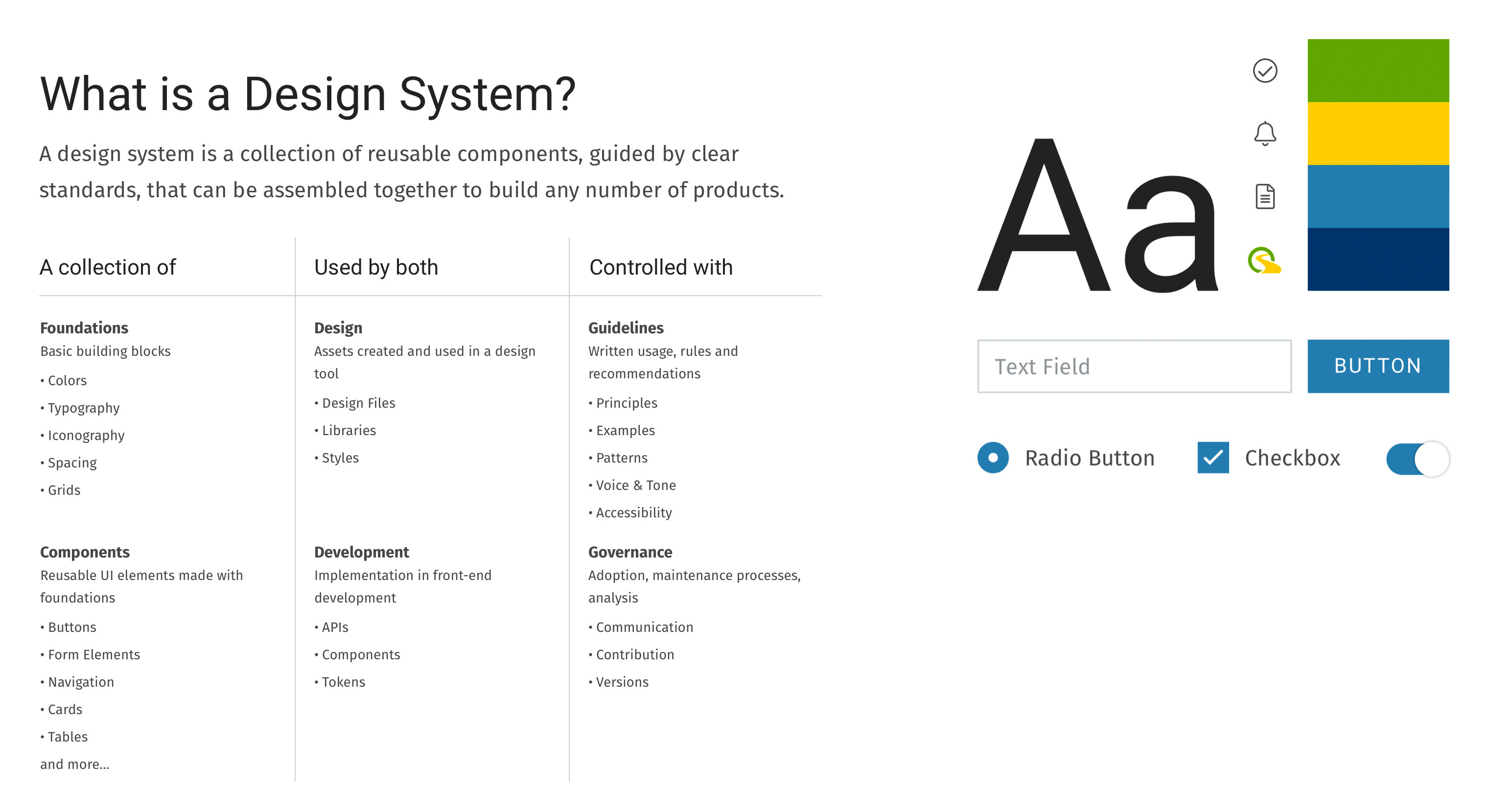This screenshot has width=1488, height=812.
Task: Click the circled checkmark icon
Action: (x=1264, y=71)
